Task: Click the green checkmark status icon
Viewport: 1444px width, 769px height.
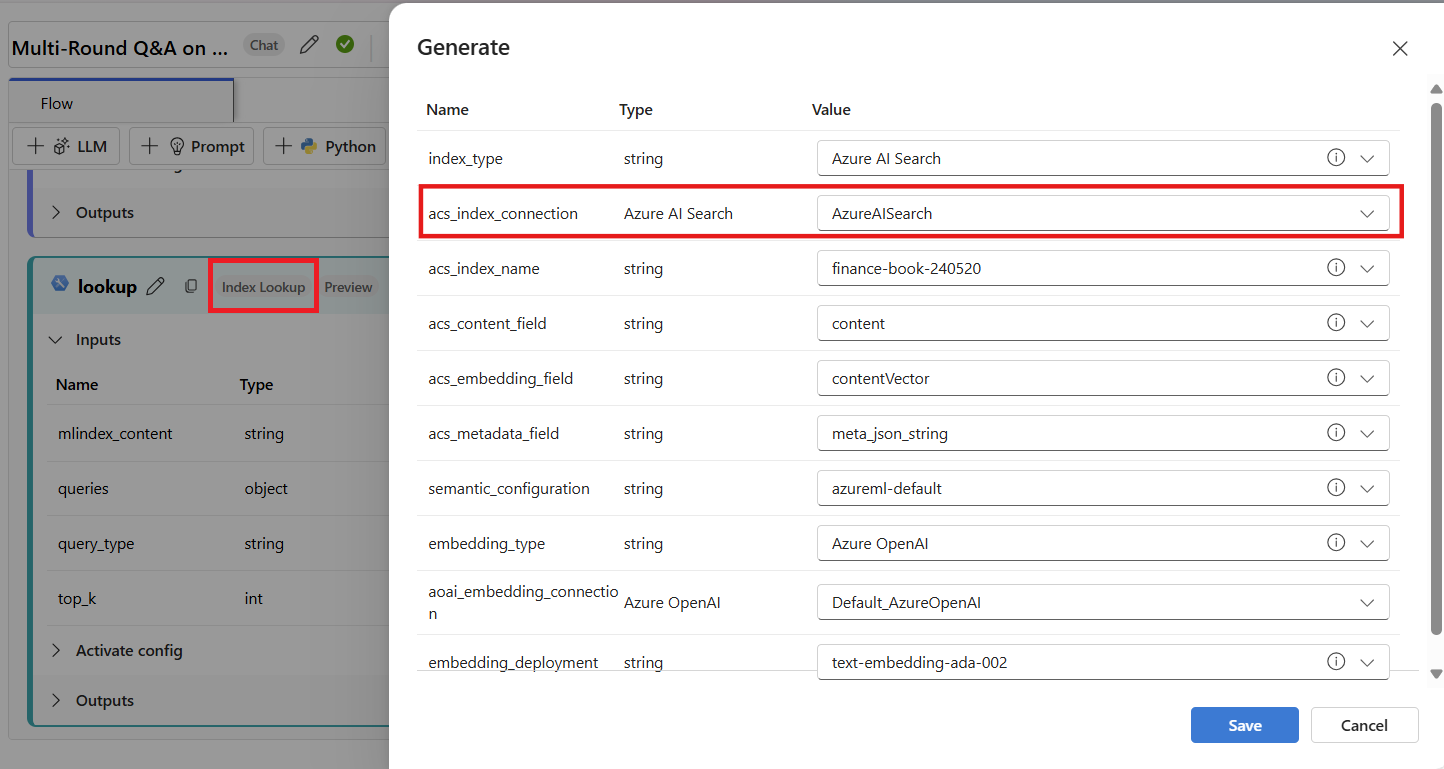Action: 345,44
